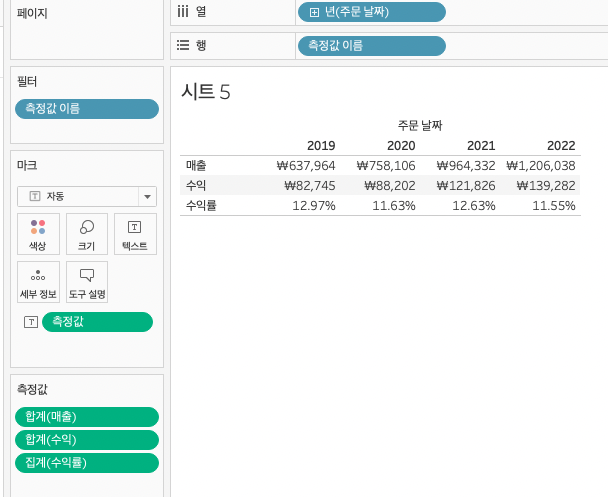The image size is (608, 497).
Task: Click the 색상 (Color) mark card
Action: (38, 234)
